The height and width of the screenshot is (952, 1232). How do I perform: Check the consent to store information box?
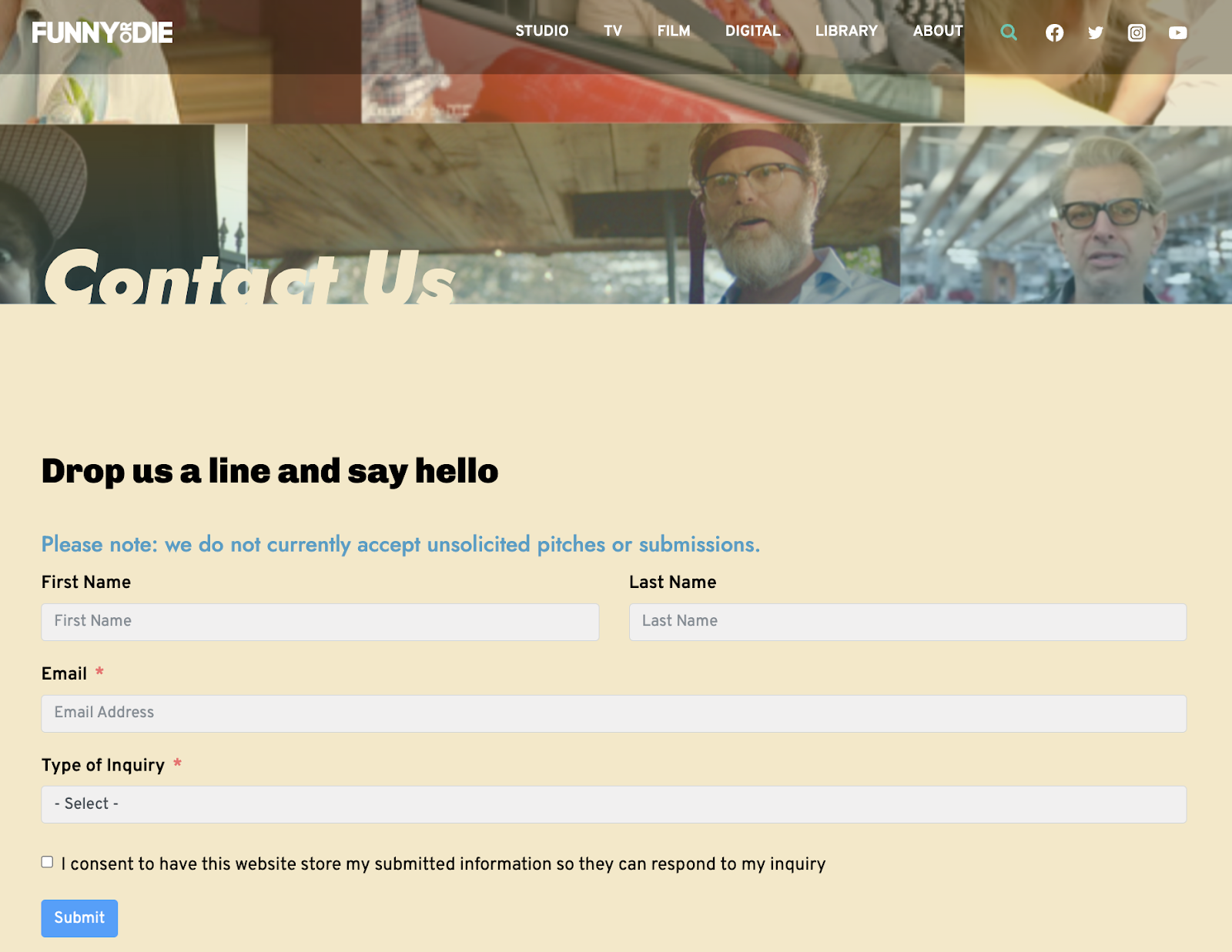click(x=47, y=862)
